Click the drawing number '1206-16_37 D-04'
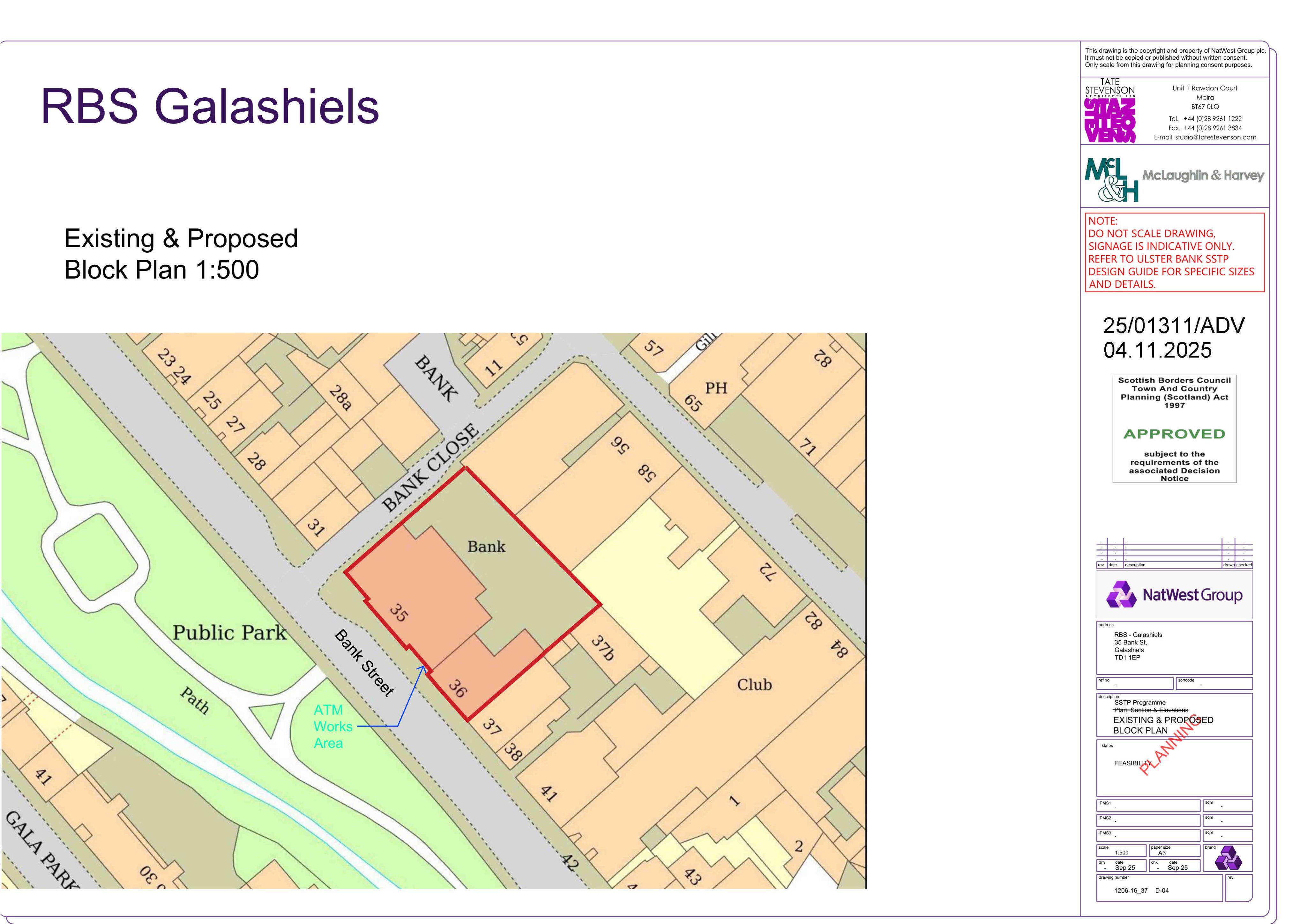The width and height of the screenshot is (1307, 924). (1141, 890)
